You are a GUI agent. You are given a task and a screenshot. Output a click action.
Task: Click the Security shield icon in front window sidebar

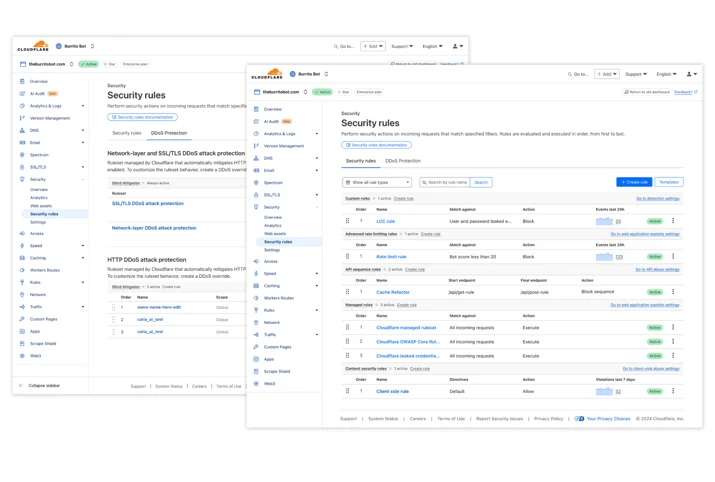pos(256,207)
